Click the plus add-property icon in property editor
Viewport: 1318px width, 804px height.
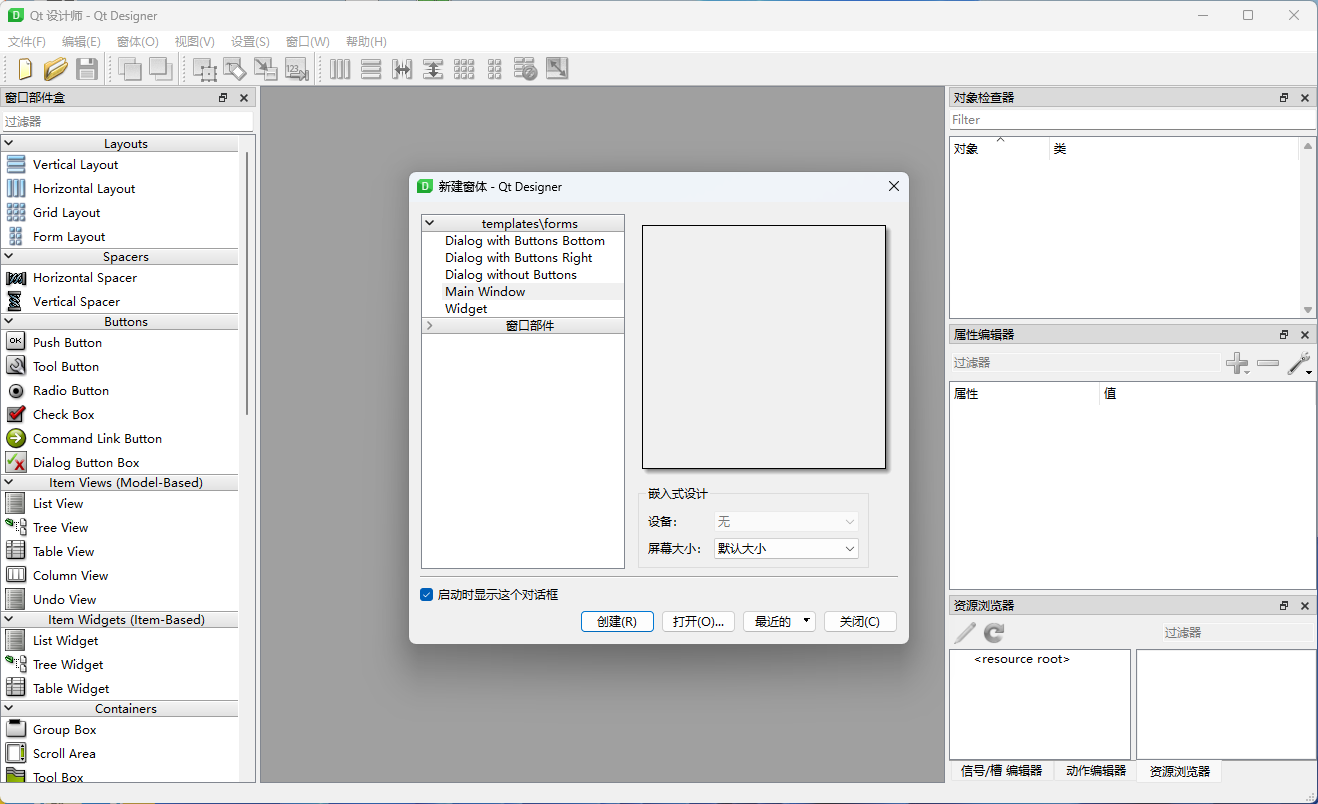coord(1238,364)
